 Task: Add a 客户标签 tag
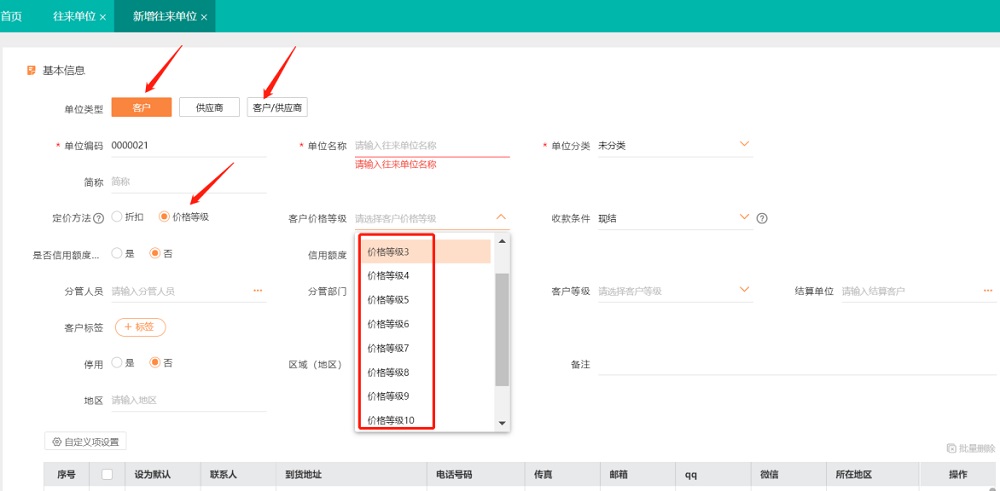(x=140, y=327)
